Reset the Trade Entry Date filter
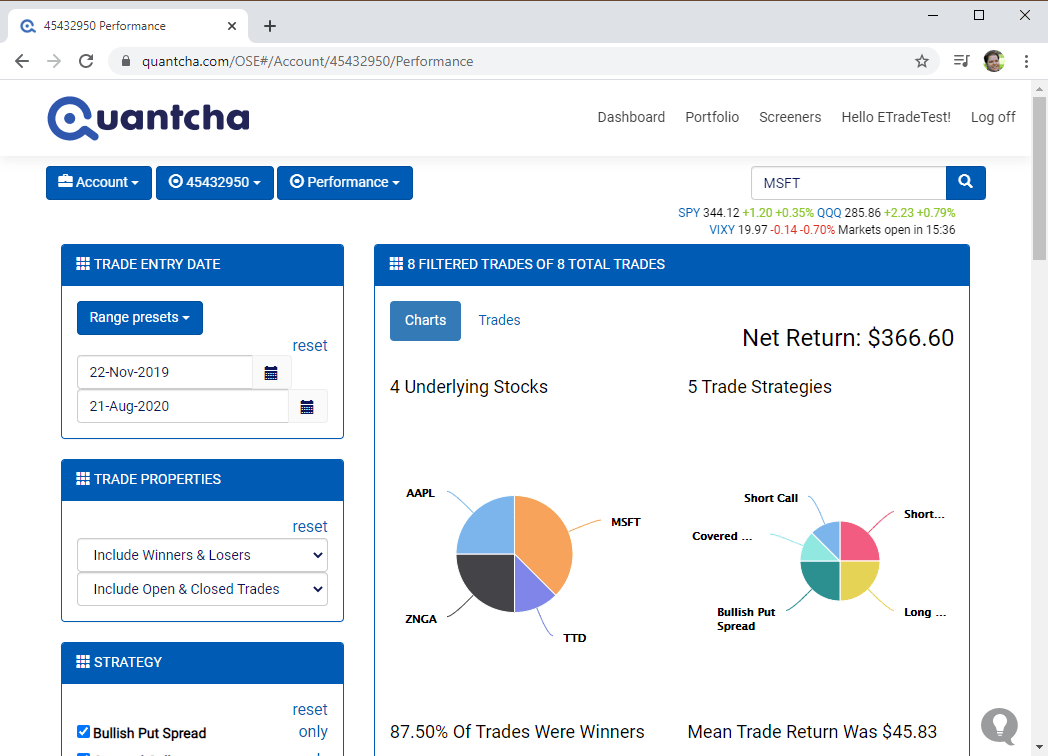1048x756 pixels. [310, 346]
